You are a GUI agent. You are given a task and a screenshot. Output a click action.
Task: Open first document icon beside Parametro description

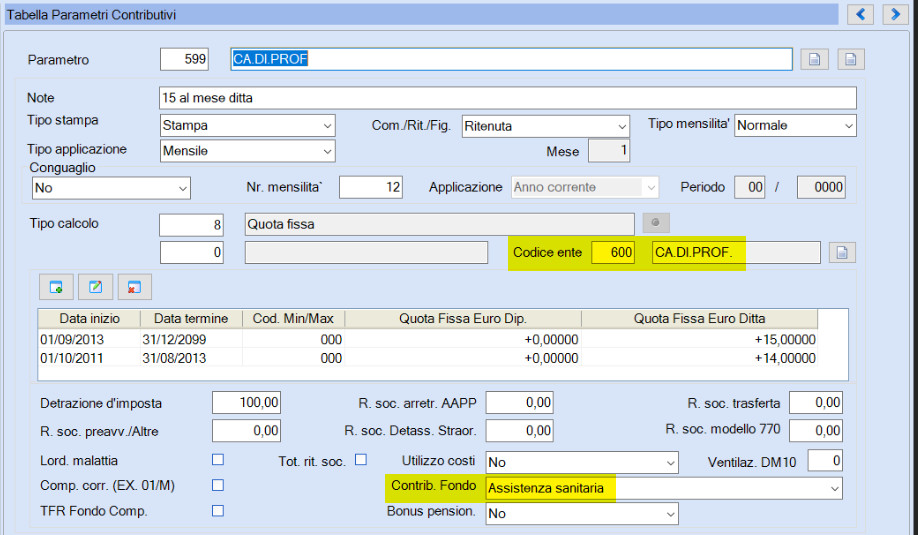tap(814, 59)
